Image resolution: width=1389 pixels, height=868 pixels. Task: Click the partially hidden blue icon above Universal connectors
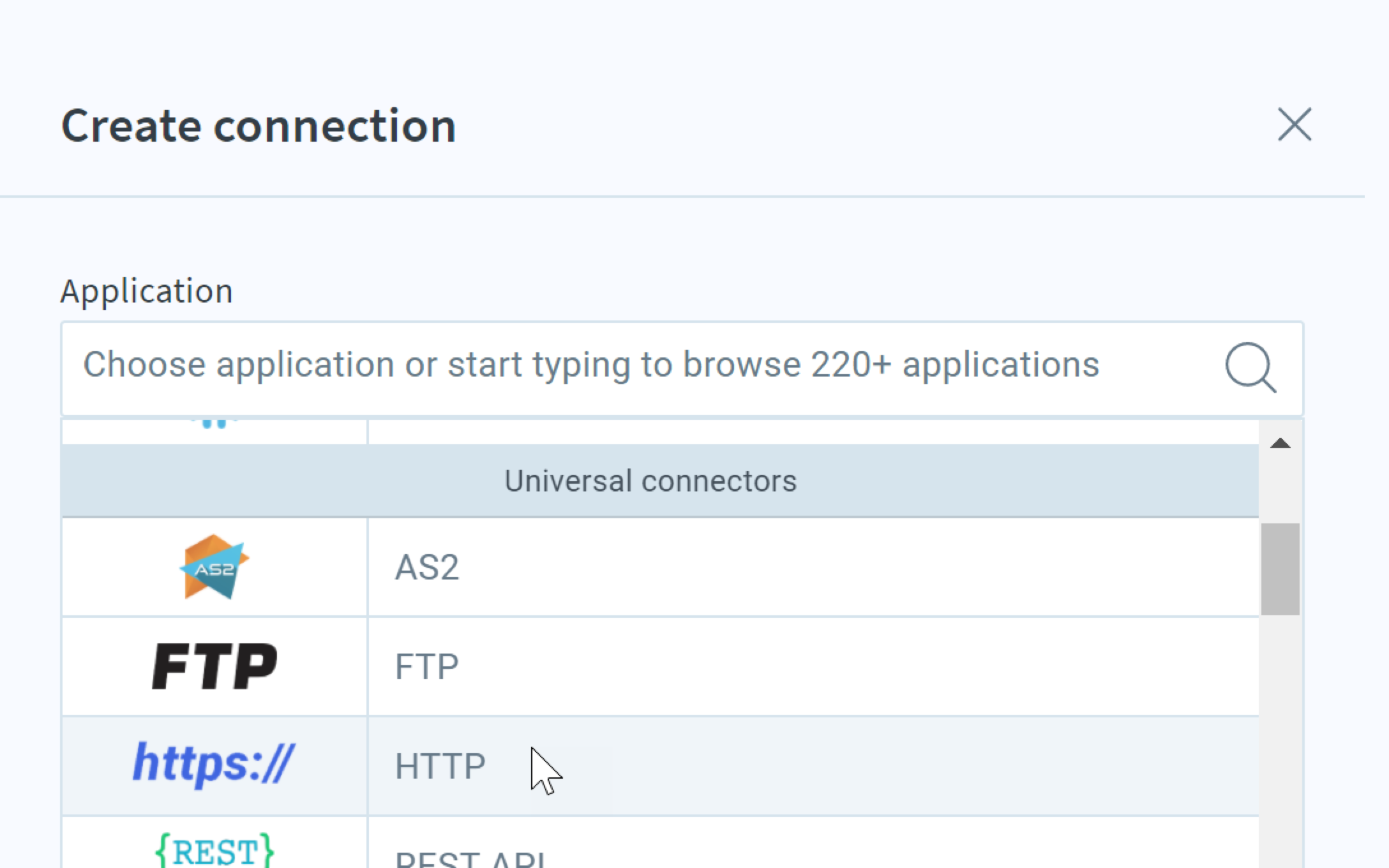(x=214, y=423)
